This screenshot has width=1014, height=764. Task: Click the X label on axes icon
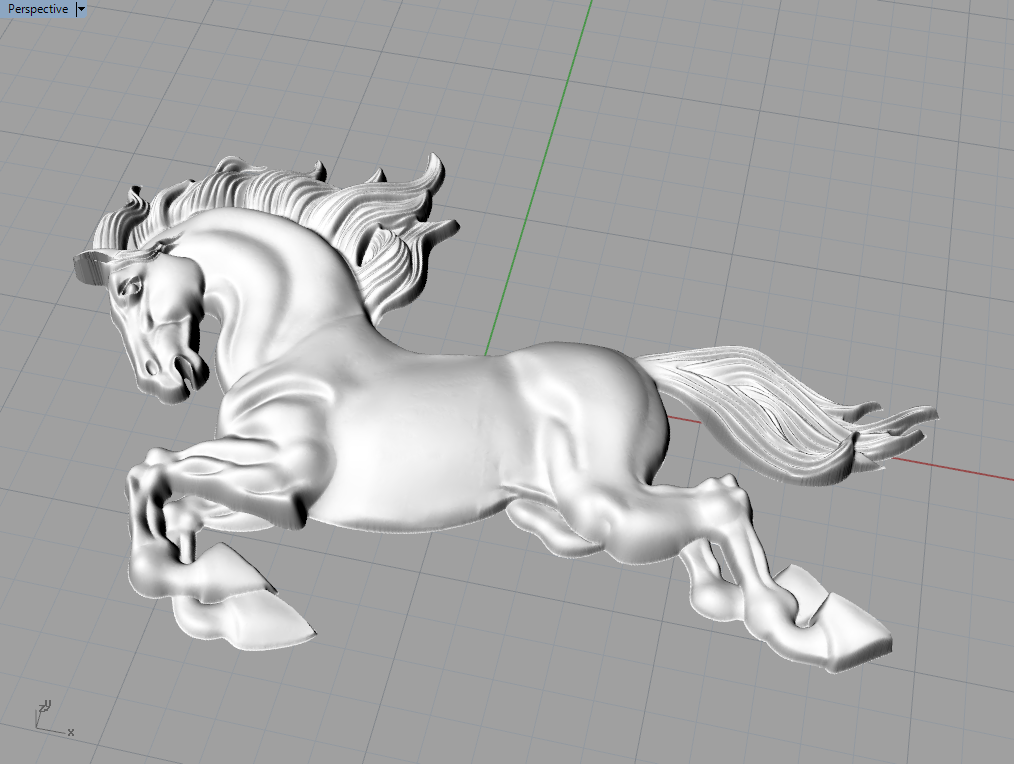pyautogui.click(x=70, y=733)
